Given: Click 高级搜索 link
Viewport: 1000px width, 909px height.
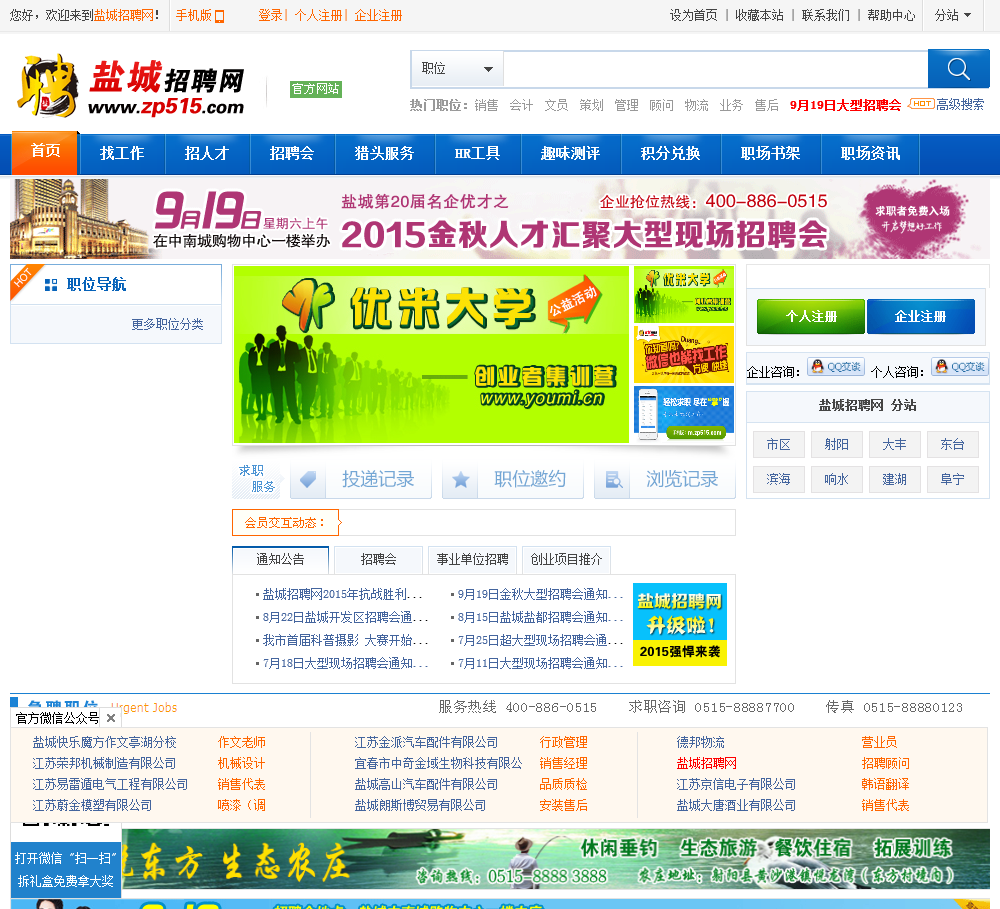Looking at the screenshot, I should point(960,104).
